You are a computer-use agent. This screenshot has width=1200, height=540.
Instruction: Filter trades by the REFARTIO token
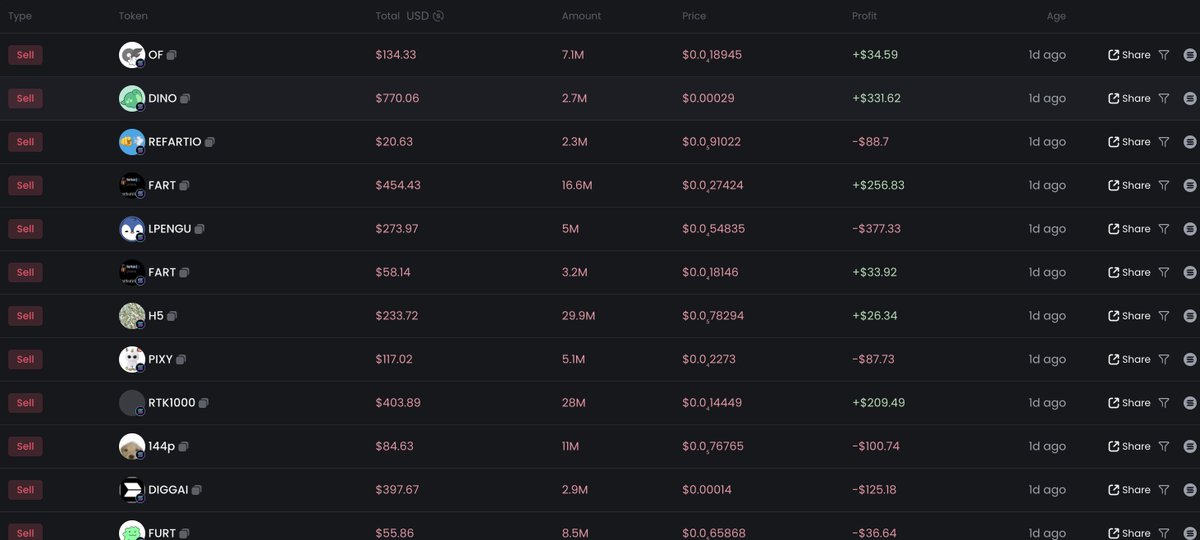pos(1163,142)
